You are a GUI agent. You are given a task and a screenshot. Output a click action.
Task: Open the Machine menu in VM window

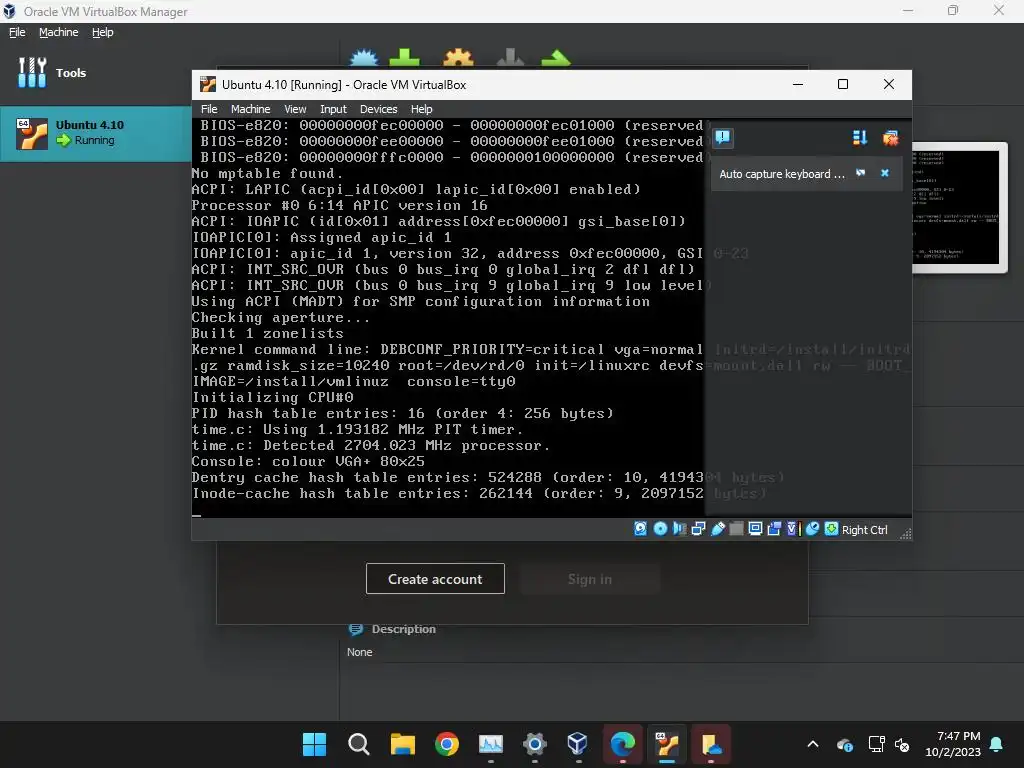tap(250, 109)
